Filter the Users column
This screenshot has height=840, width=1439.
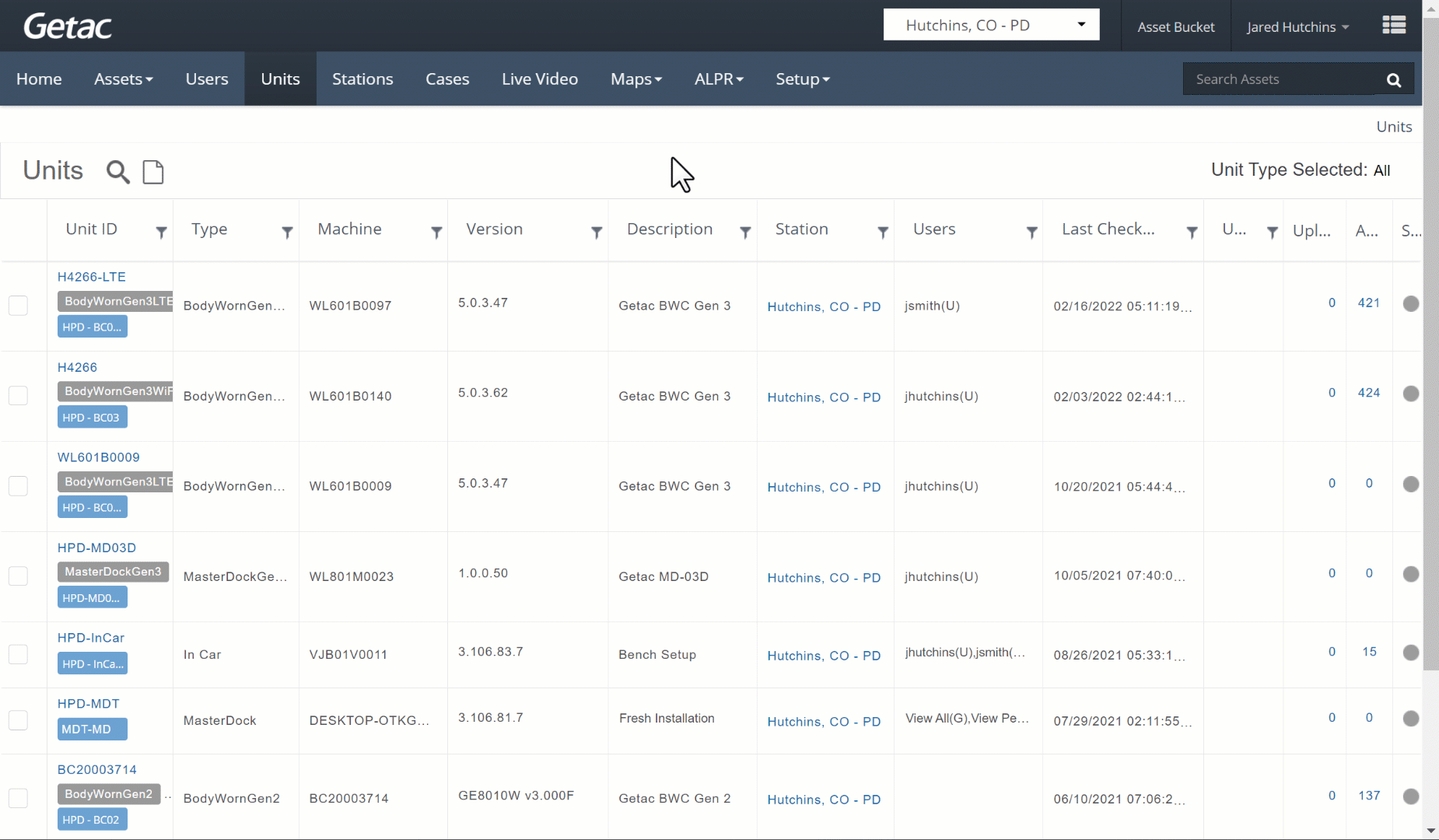pyautogui.click(x=1031, y=232)
